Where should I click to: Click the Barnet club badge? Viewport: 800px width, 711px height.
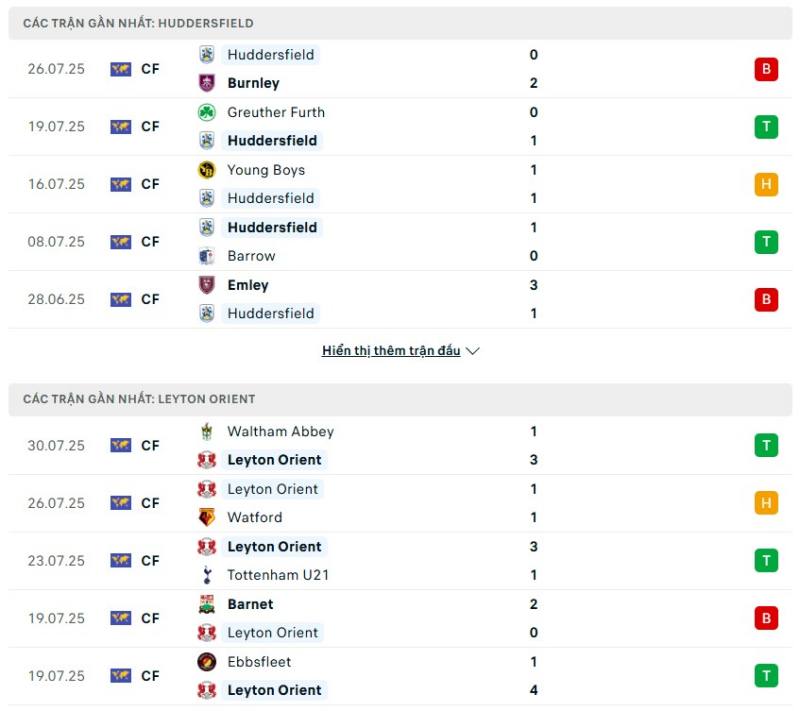[207, 604]
